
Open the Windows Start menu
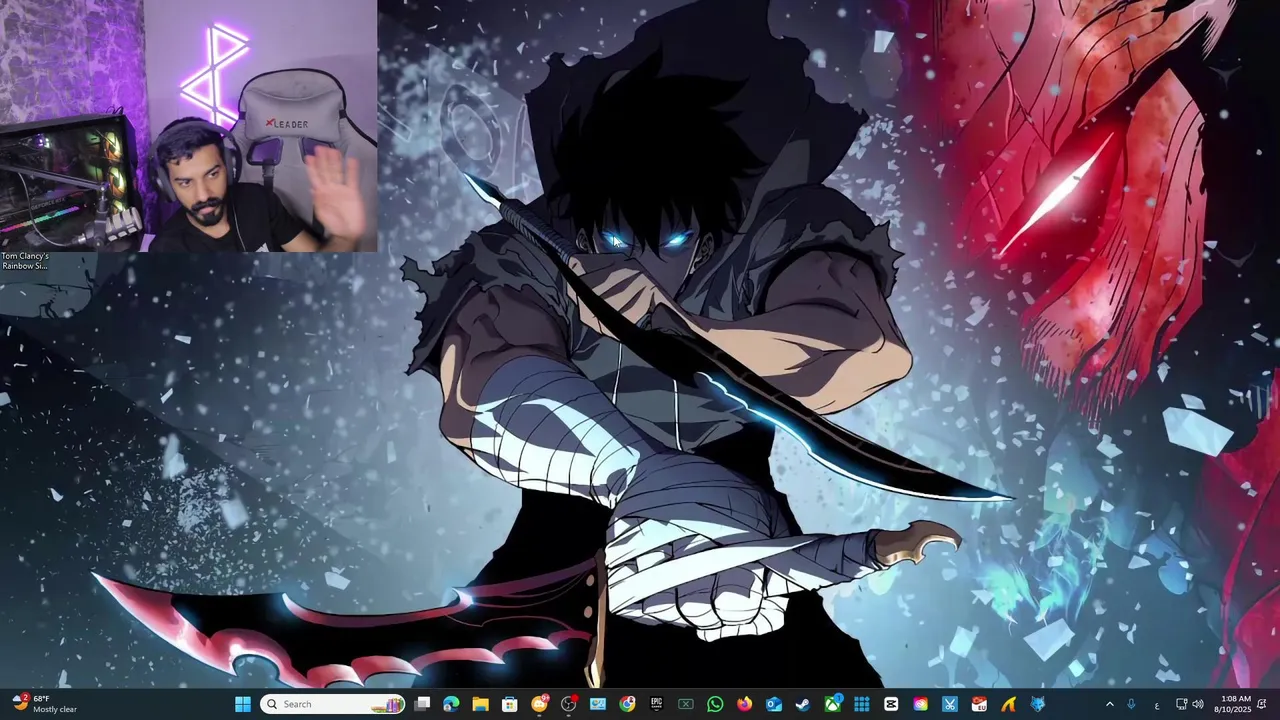[x=243, y=704]
